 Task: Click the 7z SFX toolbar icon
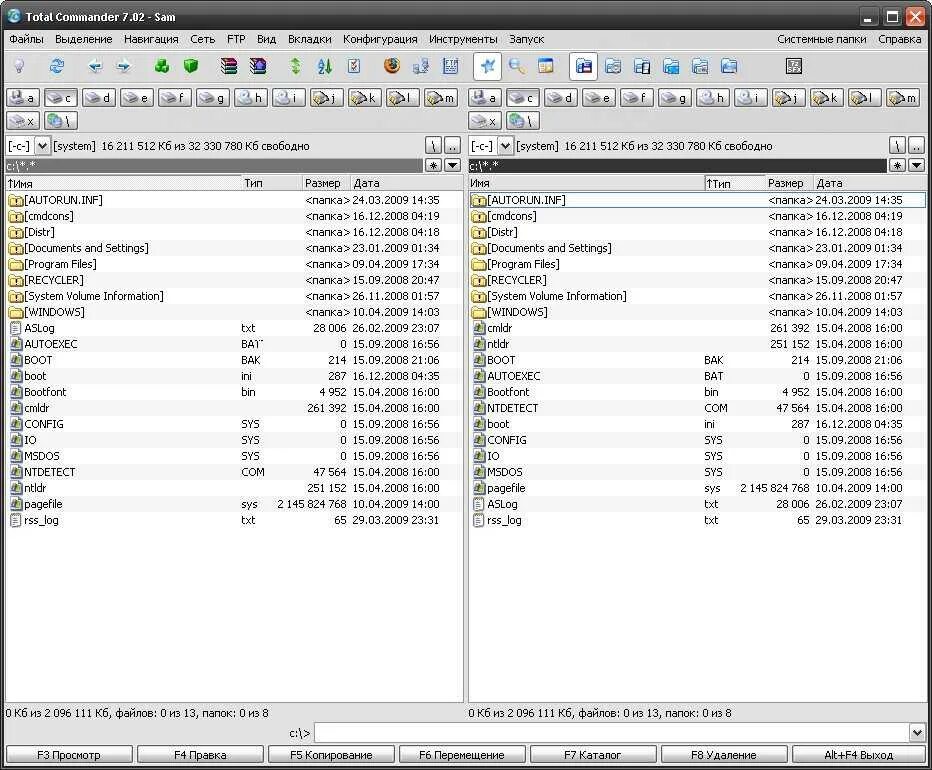(794, 66)
